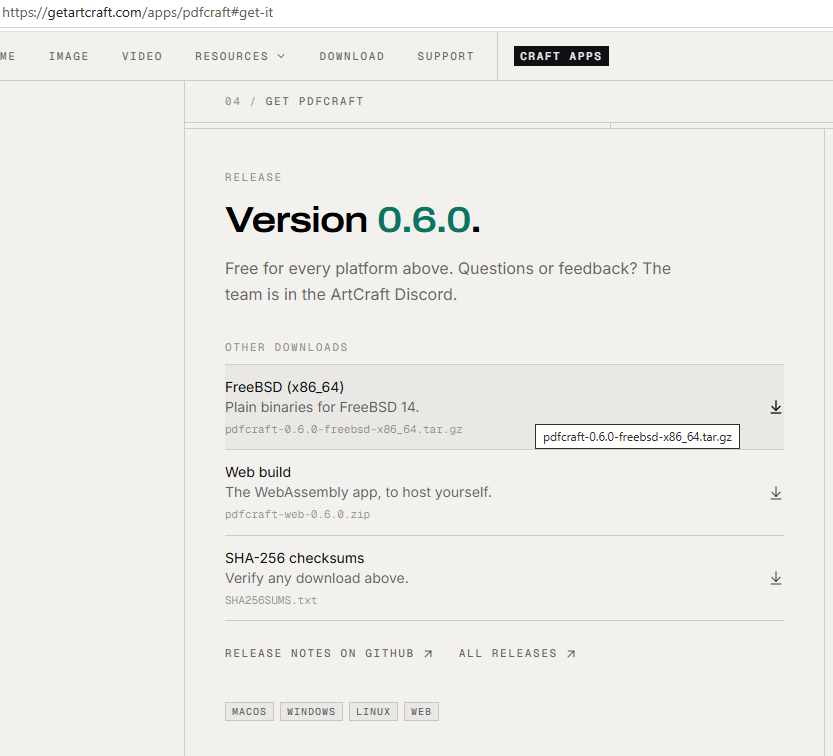The width and height of the screenshot is (833, 756).
Task: Click the 04 / GET PDFCRAFT section label
Action: (x=294, y=101)
